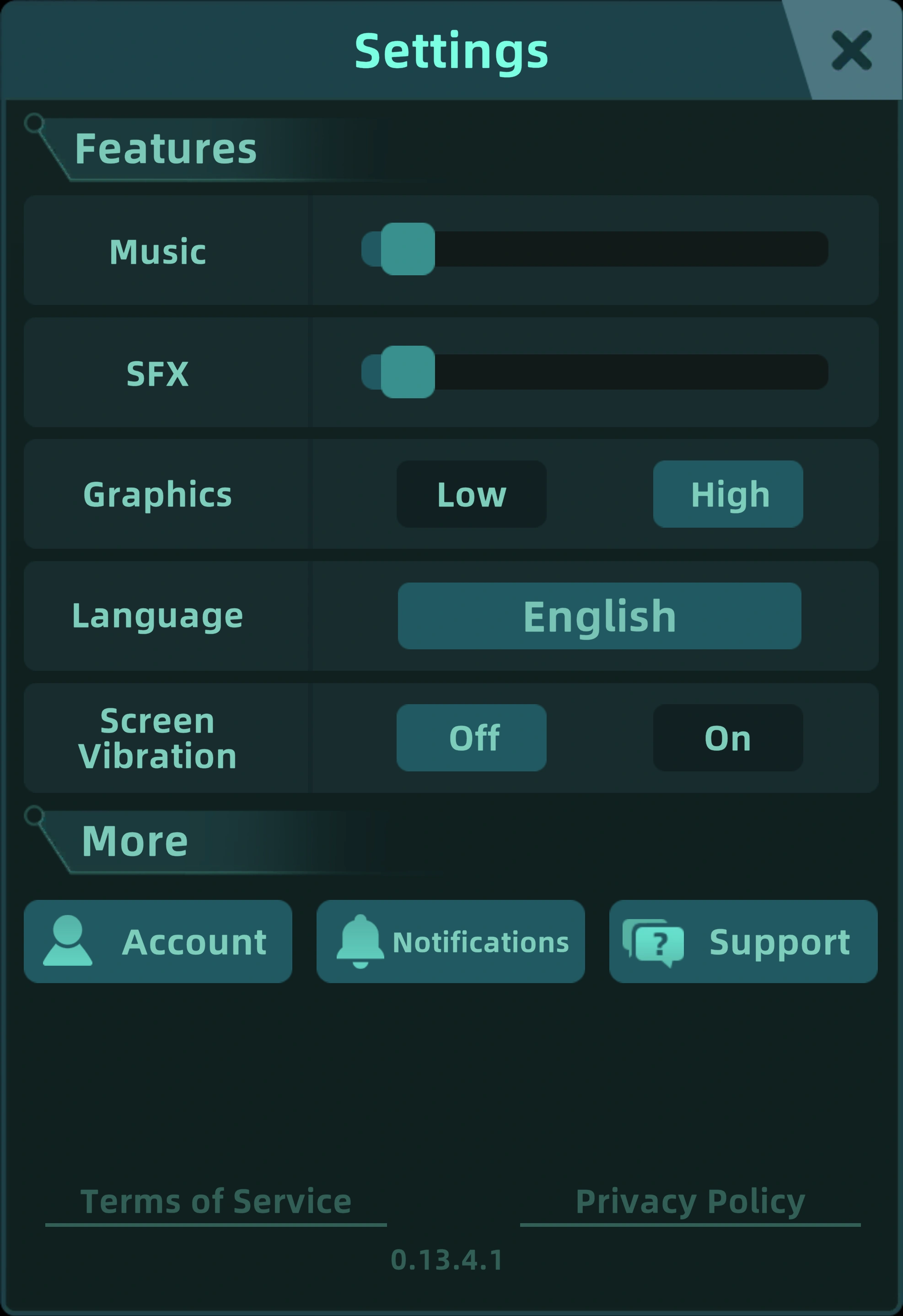
Task: Turn Screen Vibration On
Action: pos(728,738)
